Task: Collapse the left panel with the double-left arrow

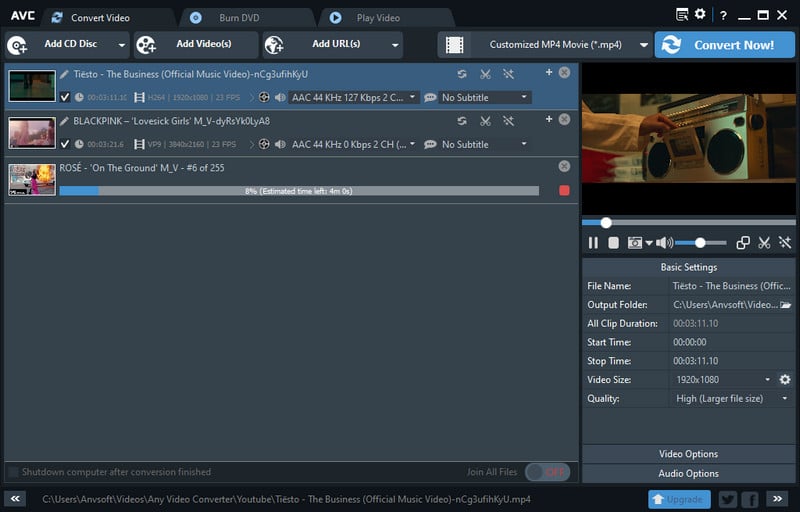Action: [15, 499]
